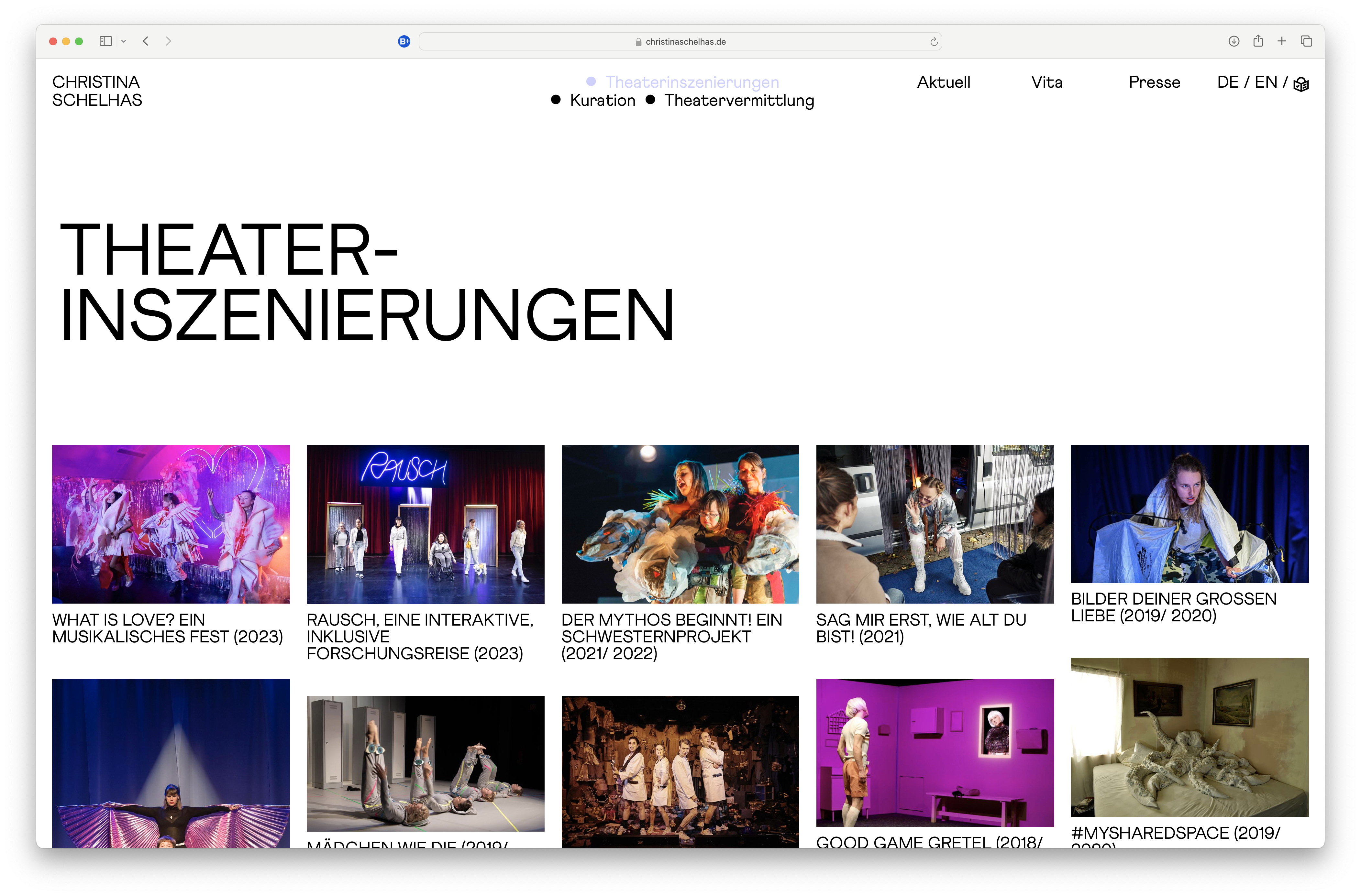Open the RAUSCH production thumbnail
Screen dimensions: 1361x896
tap(426, 524)
